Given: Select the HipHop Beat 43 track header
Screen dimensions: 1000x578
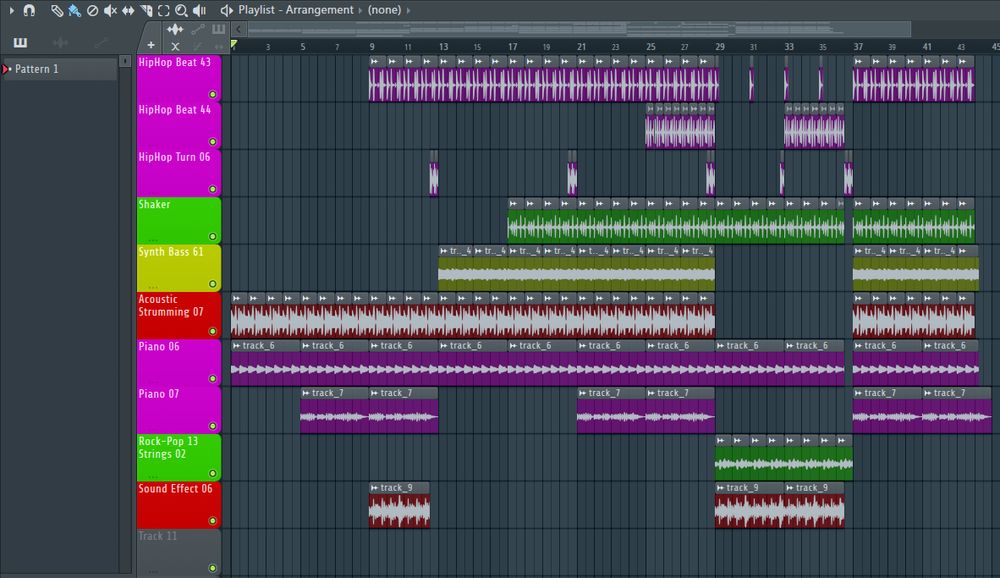Looking at the screenshot, I should (179, 78).
